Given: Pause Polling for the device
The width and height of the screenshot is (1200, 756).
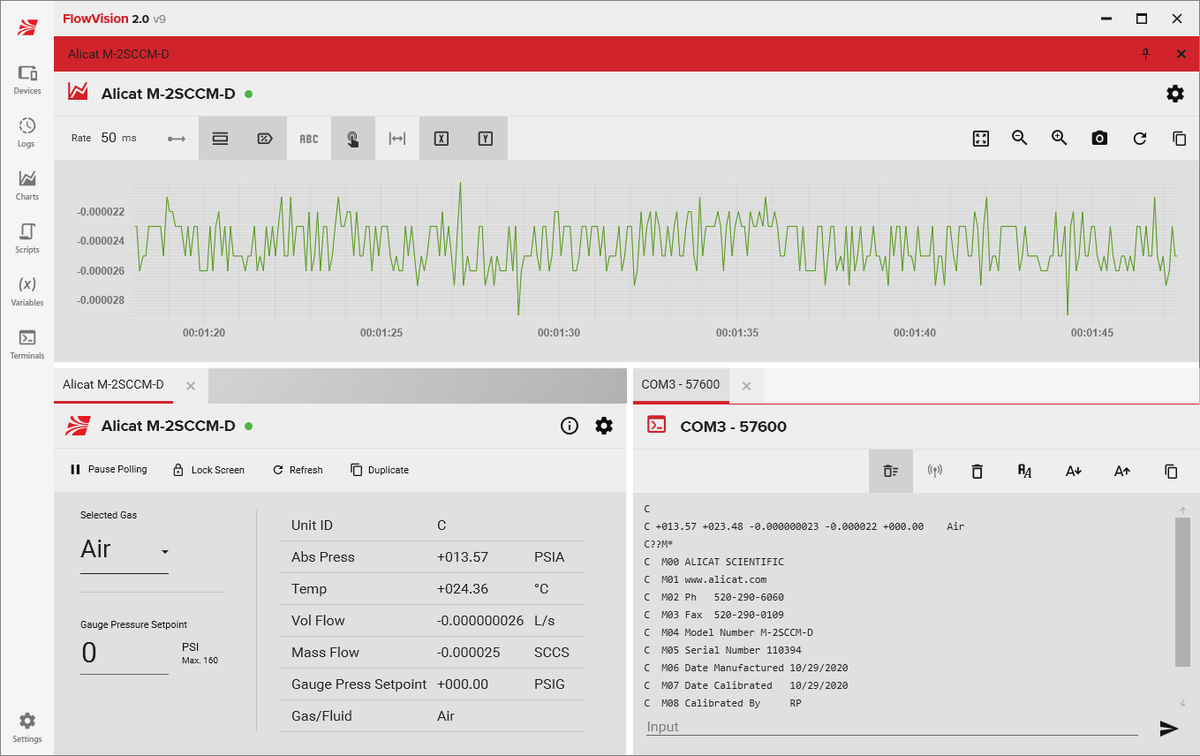Looking at the screenshot, I should 108,470.
